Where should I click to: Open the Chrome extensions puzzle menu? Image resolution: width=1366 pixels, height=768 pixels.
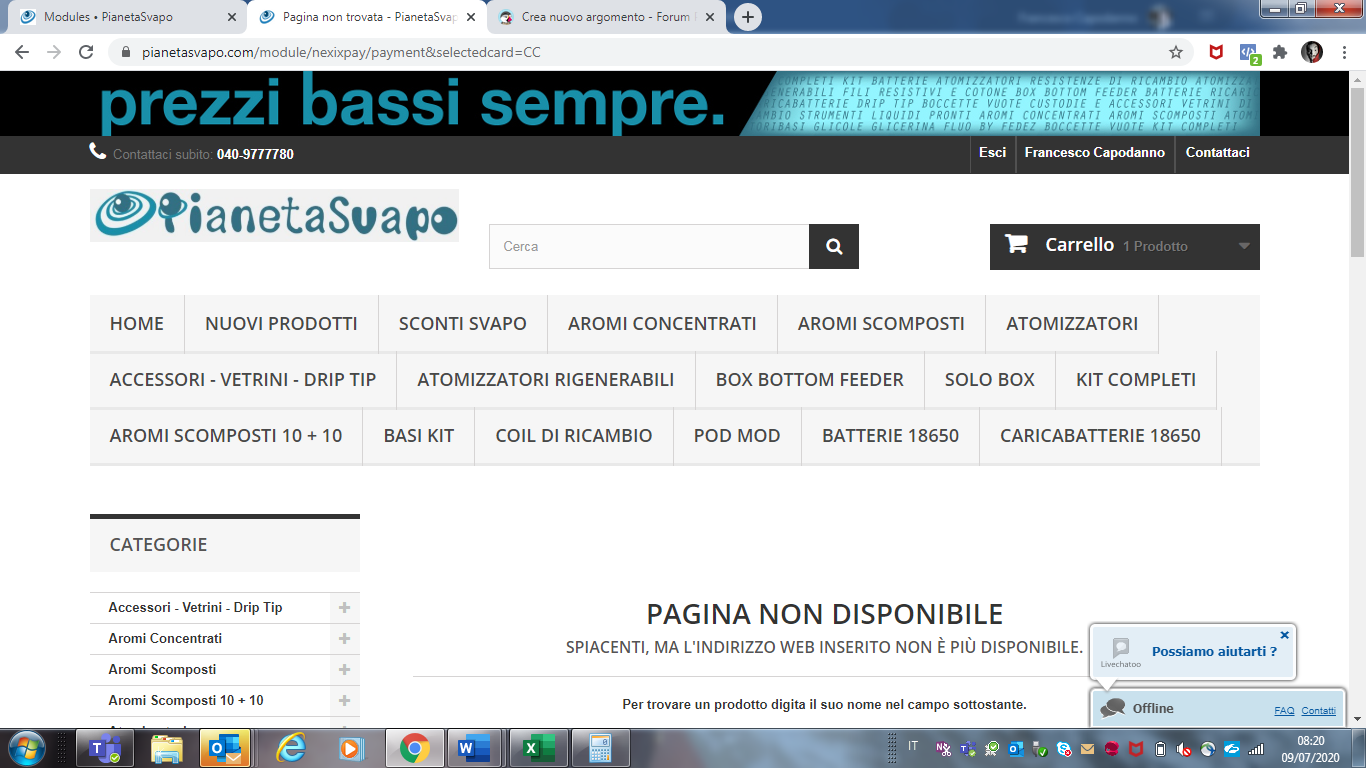[1280, 52]
